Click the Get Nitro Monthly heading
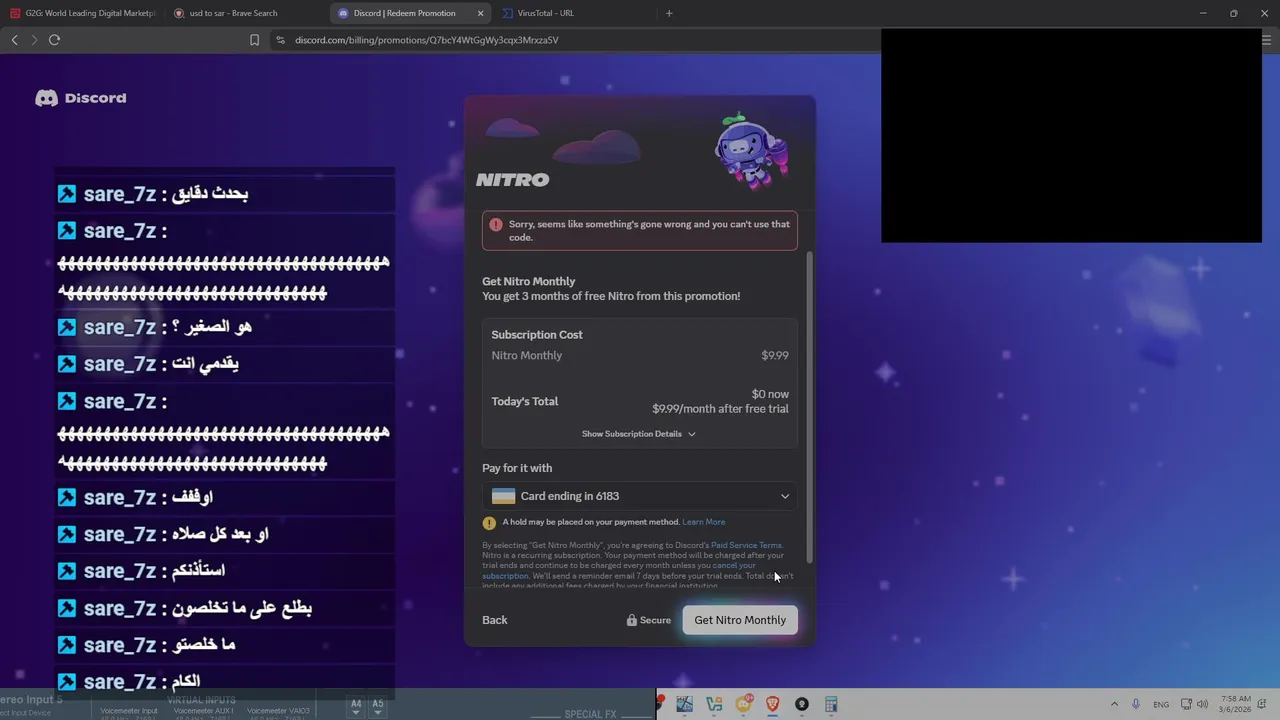Screen dimensions: 1280x720 pos(529,281)
